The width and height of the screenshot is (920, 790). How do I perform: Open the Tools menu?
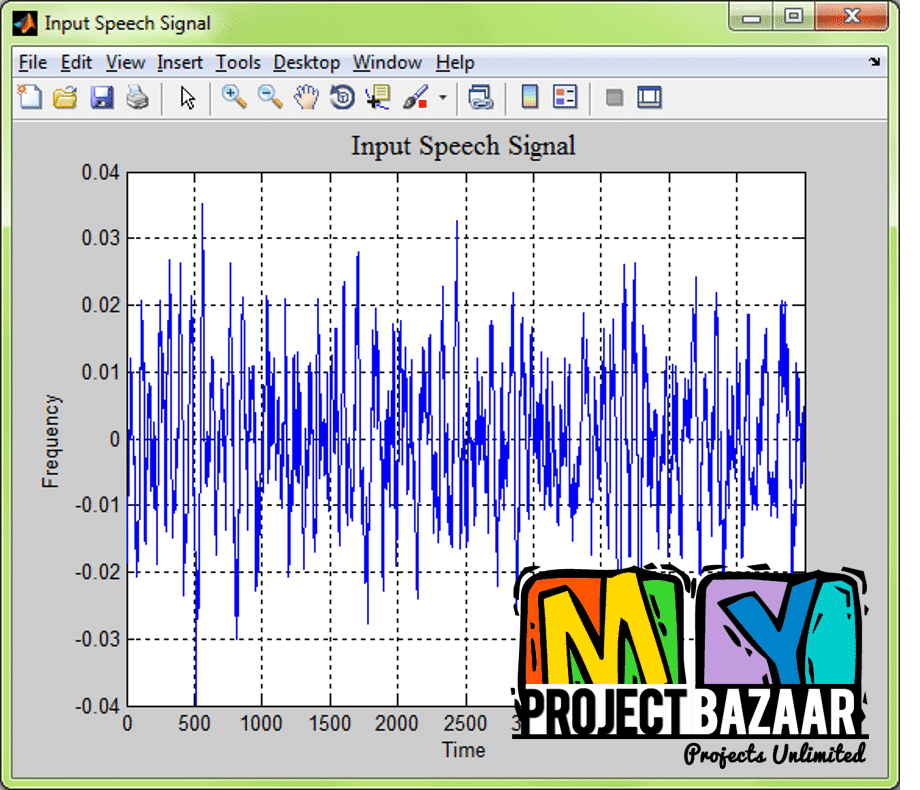tap(238, 63)
